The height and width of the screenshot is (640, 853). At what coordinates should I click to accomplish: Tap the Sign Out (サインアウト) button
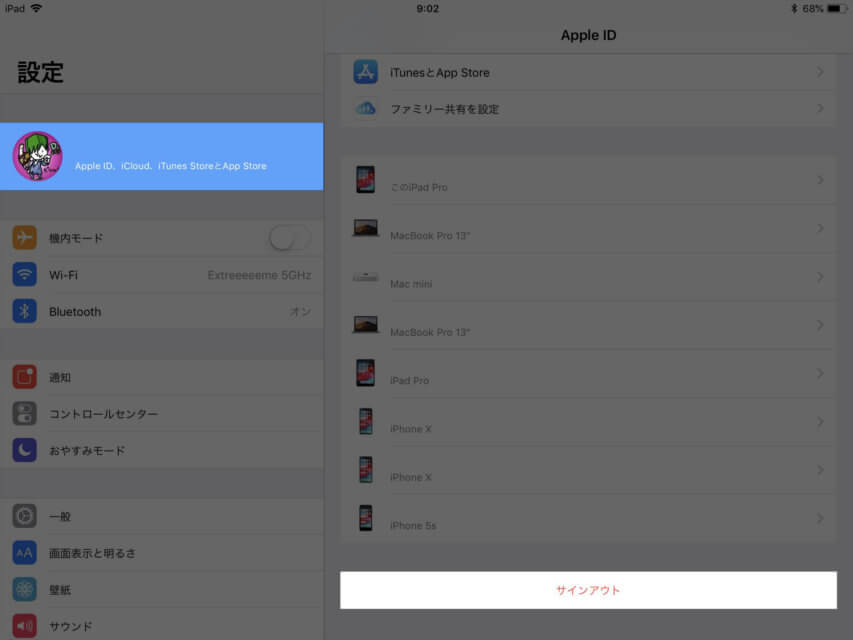point(589,590)
